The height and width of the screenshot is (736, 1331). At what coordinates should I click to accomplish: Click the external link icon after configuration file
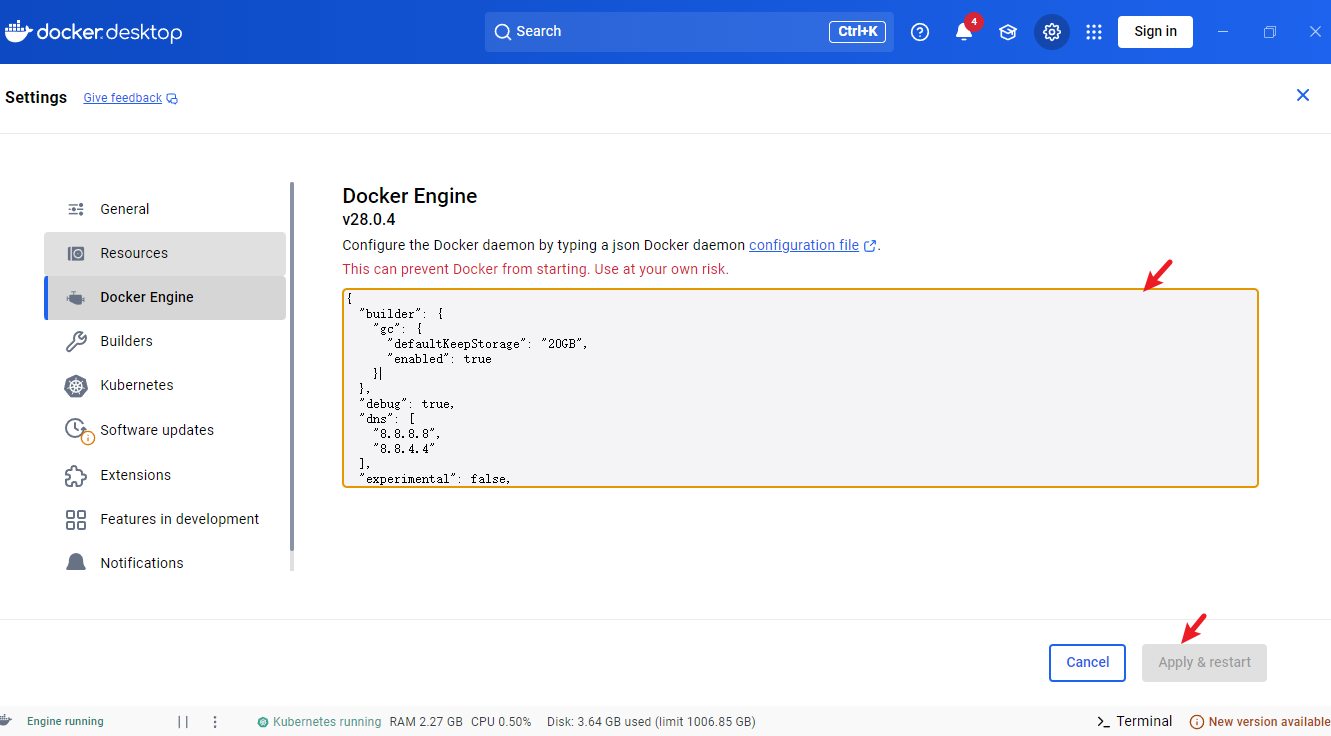pyautogui.click(x=870, y=246)
